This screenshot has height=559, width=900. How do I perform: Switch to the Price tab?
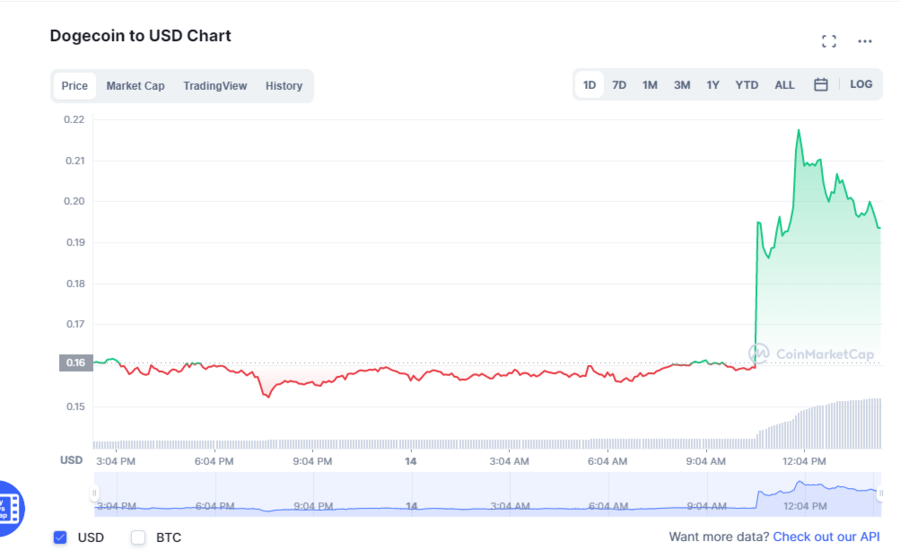pos(75,86)
